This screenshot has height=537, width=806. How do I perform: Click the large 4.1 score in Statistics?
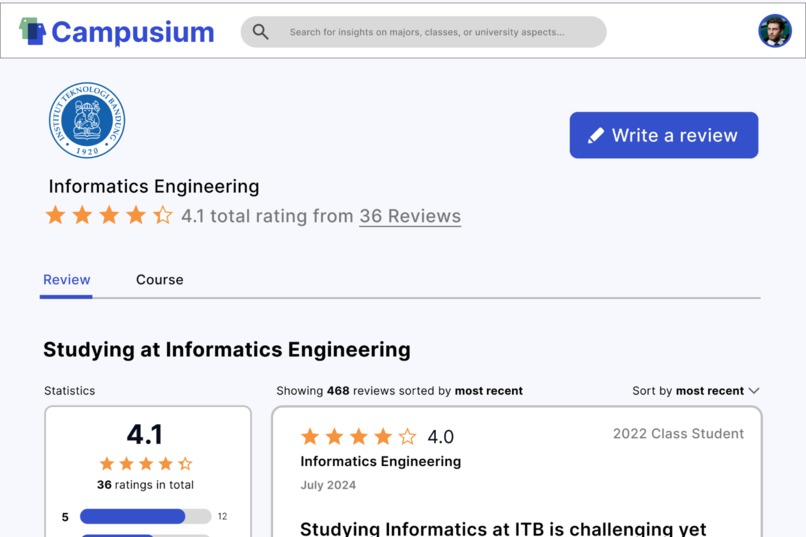pos(145,435)
